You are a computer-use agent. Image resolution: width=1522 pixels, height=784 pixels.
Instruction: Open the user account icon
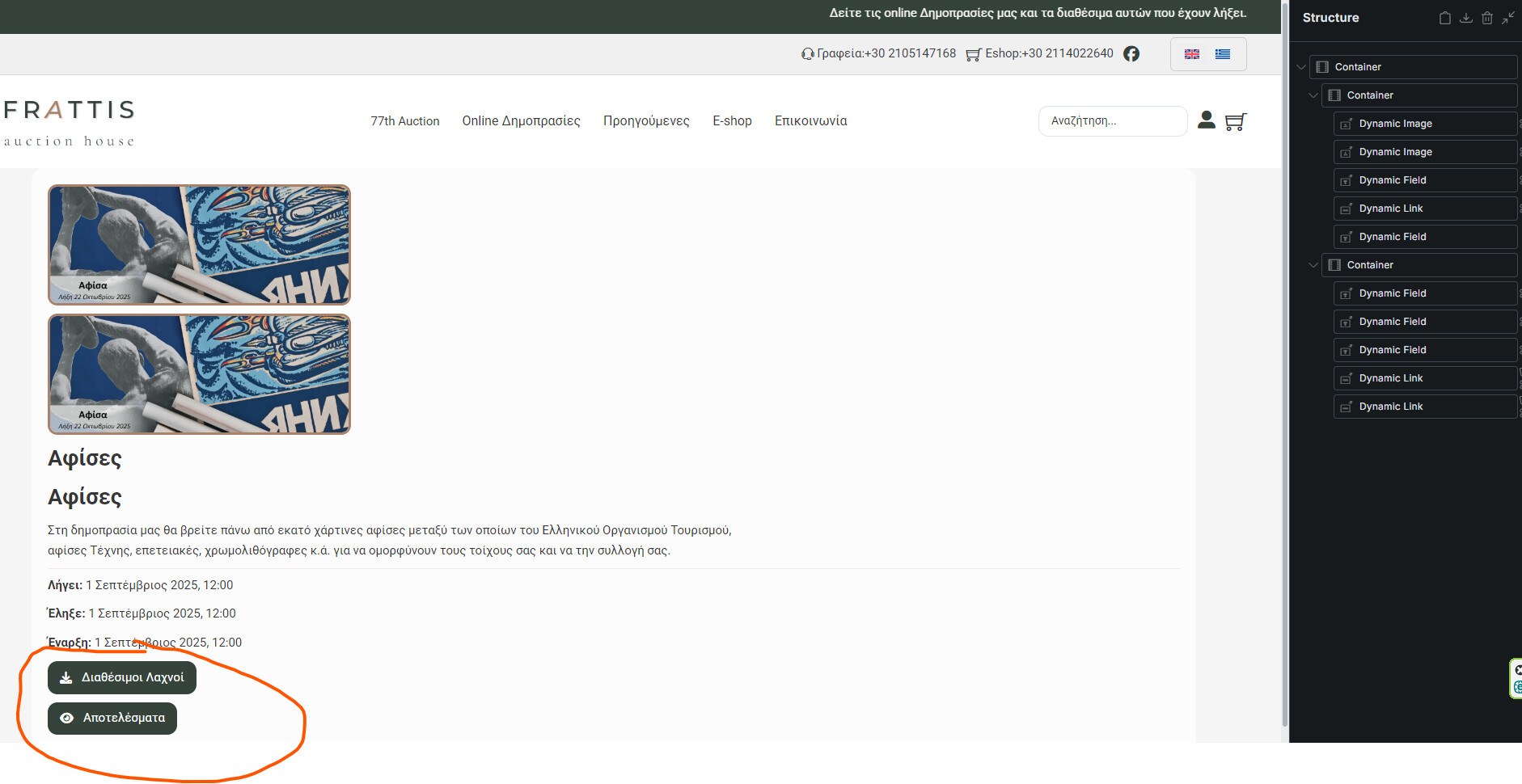[x=1206, y=120]
